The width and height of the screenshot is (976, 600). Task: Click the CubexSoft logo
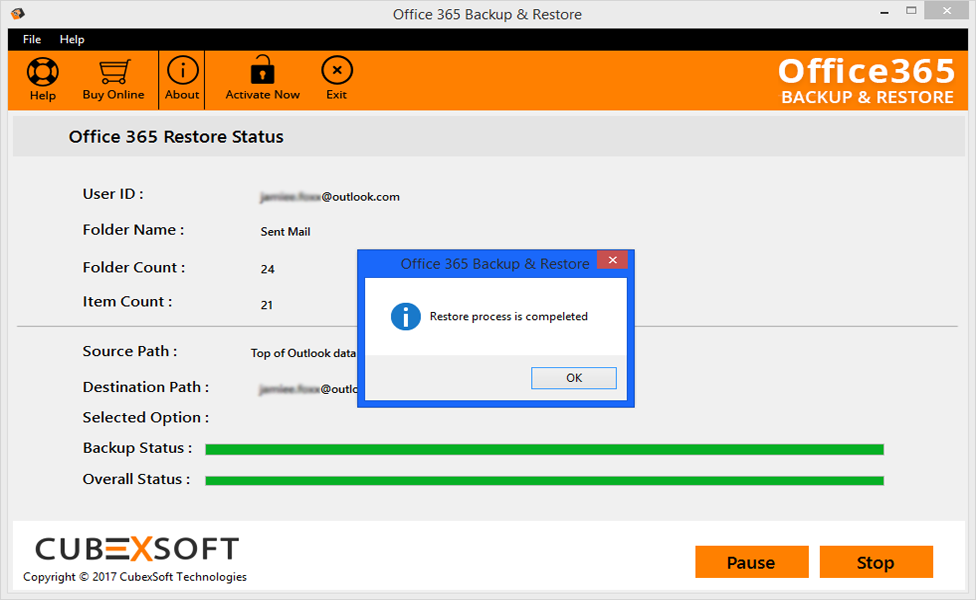point(137,549)
